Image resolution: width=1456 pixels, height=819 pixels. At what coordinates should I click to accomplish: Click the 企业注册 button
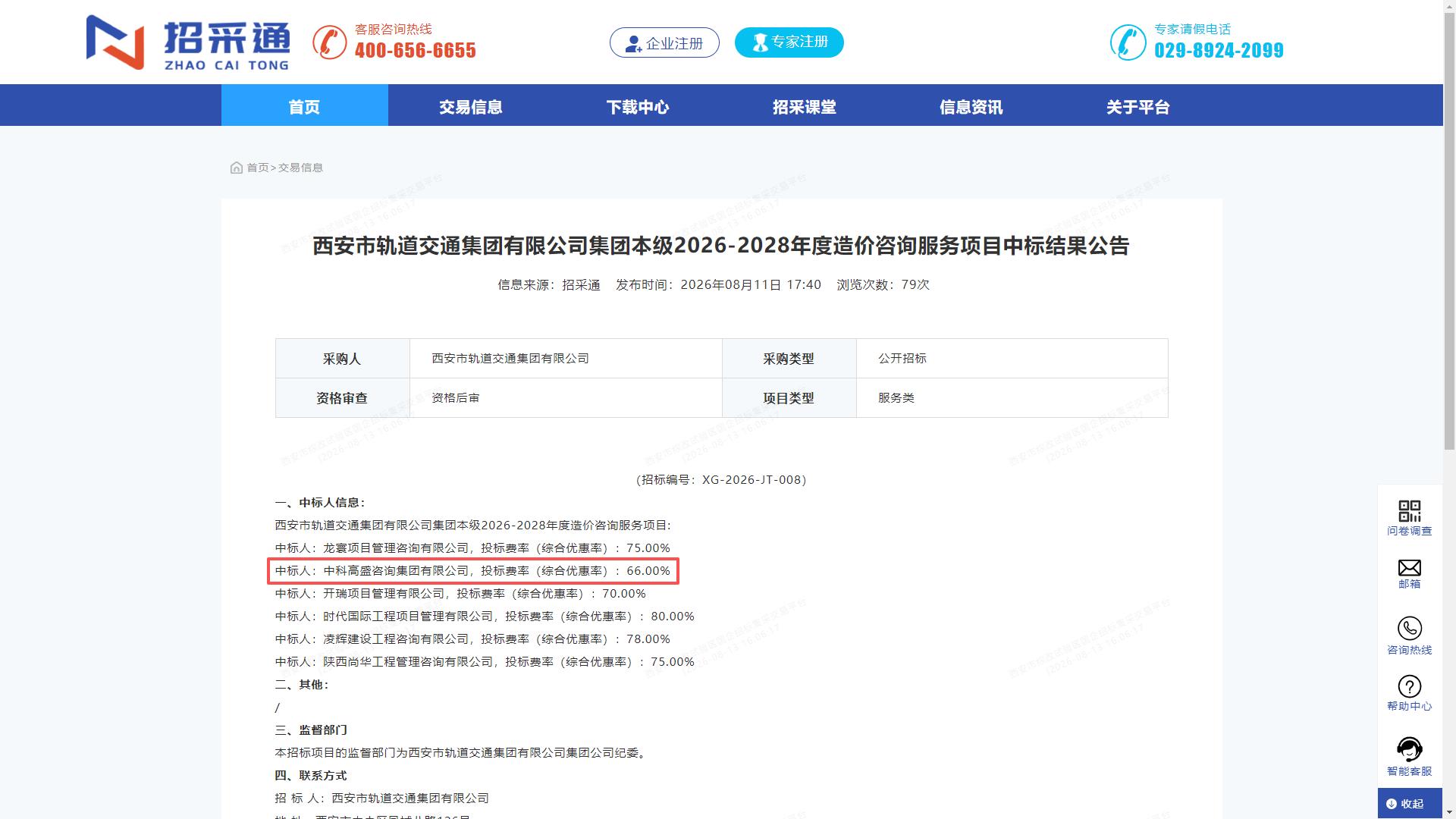tap(664, 42)
